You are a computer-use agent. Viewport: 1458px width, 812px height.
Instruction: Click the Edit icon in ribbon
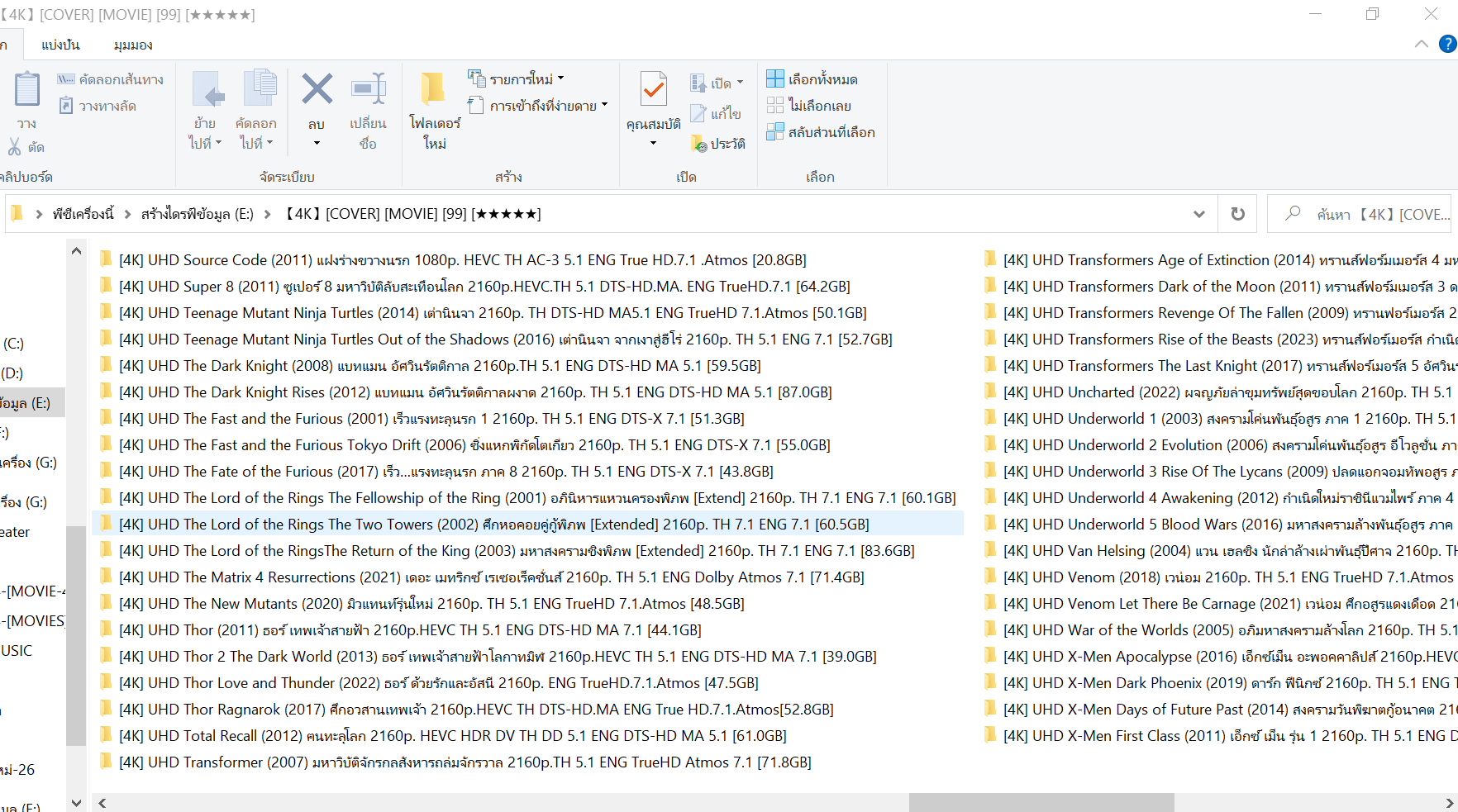click(698, 113)
